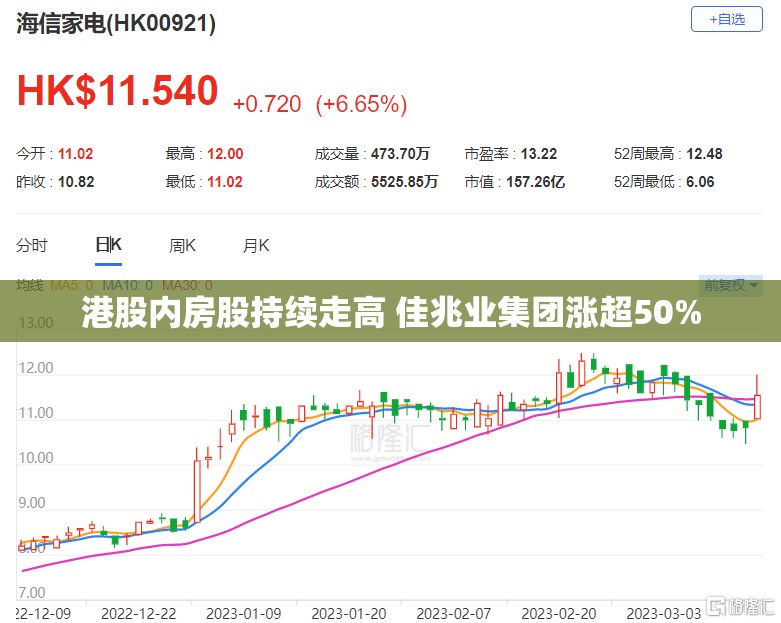Open the 前复权 adjustment dropdown
781x623 pixels.
coord(731,285)
